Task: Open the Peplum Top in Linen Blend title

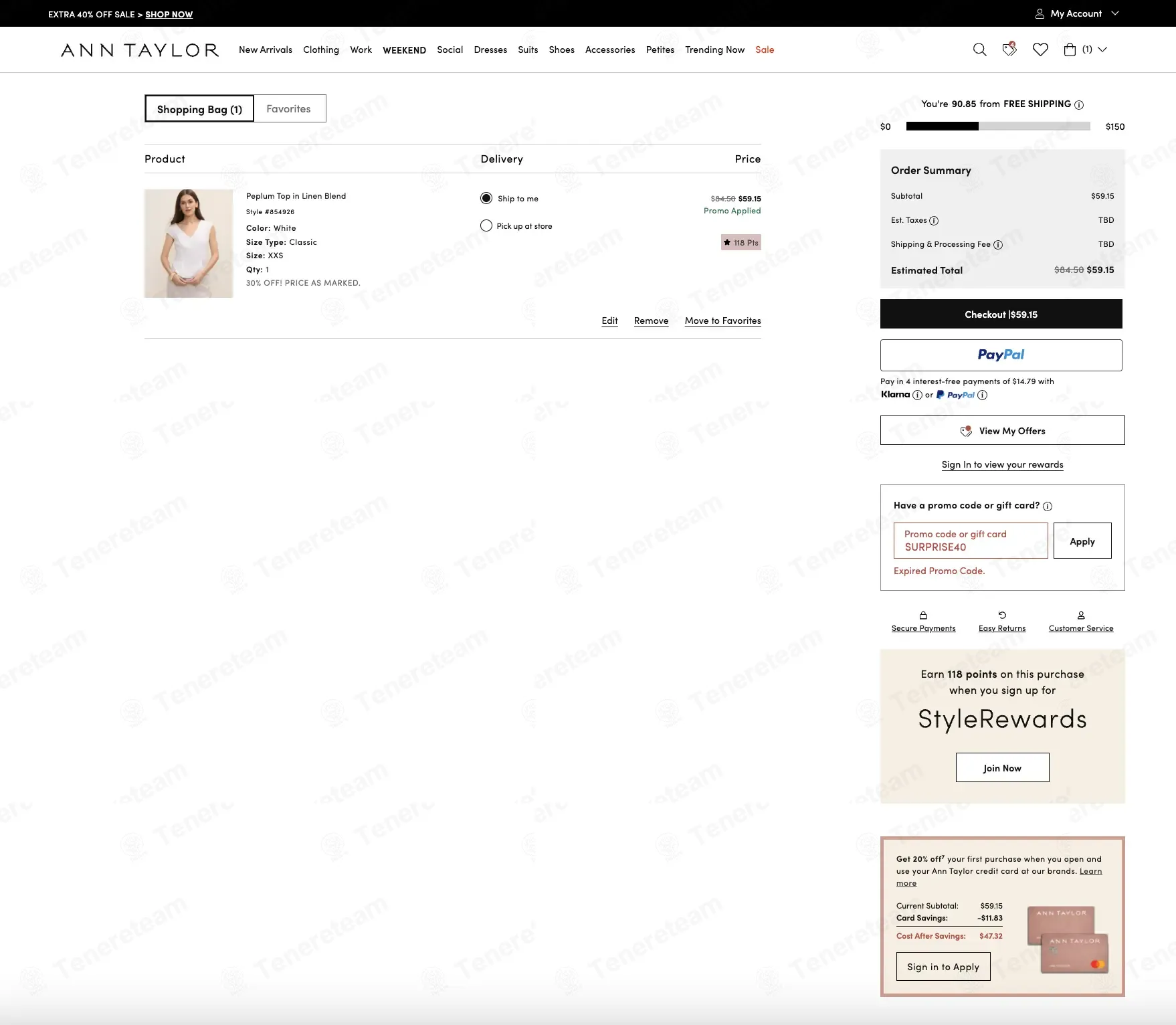Action: click(296, 196)
